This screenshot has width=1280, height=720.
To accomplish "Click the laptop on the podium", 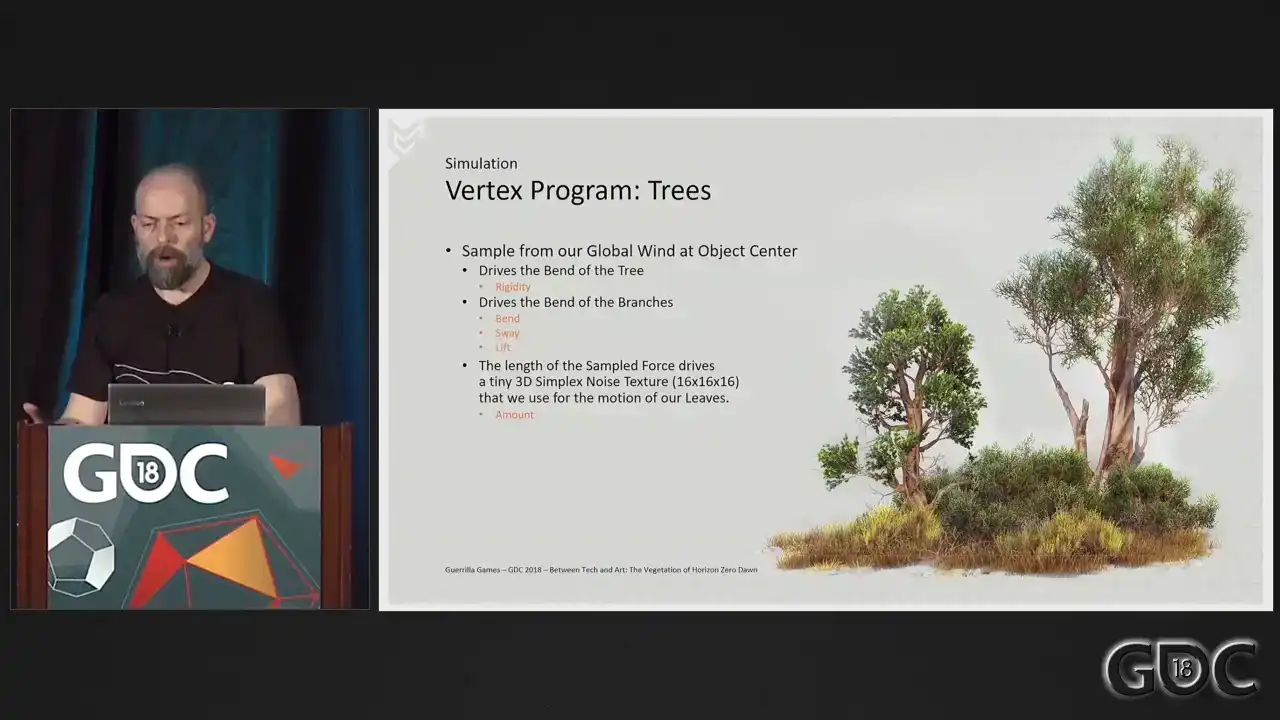I will [186, 404].
